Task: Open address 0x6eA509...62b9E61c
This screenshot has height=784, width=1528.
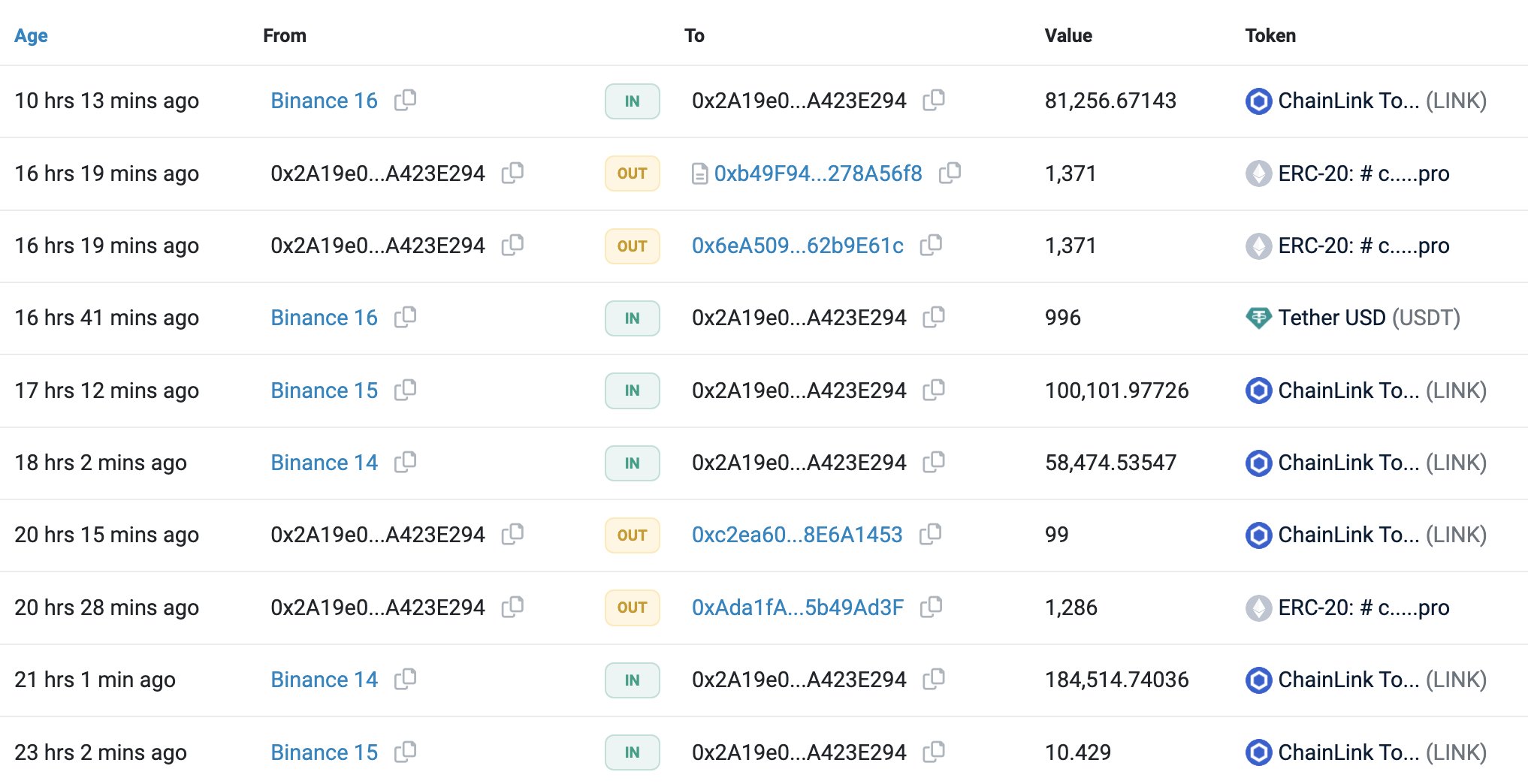Action: coord(797,246)
